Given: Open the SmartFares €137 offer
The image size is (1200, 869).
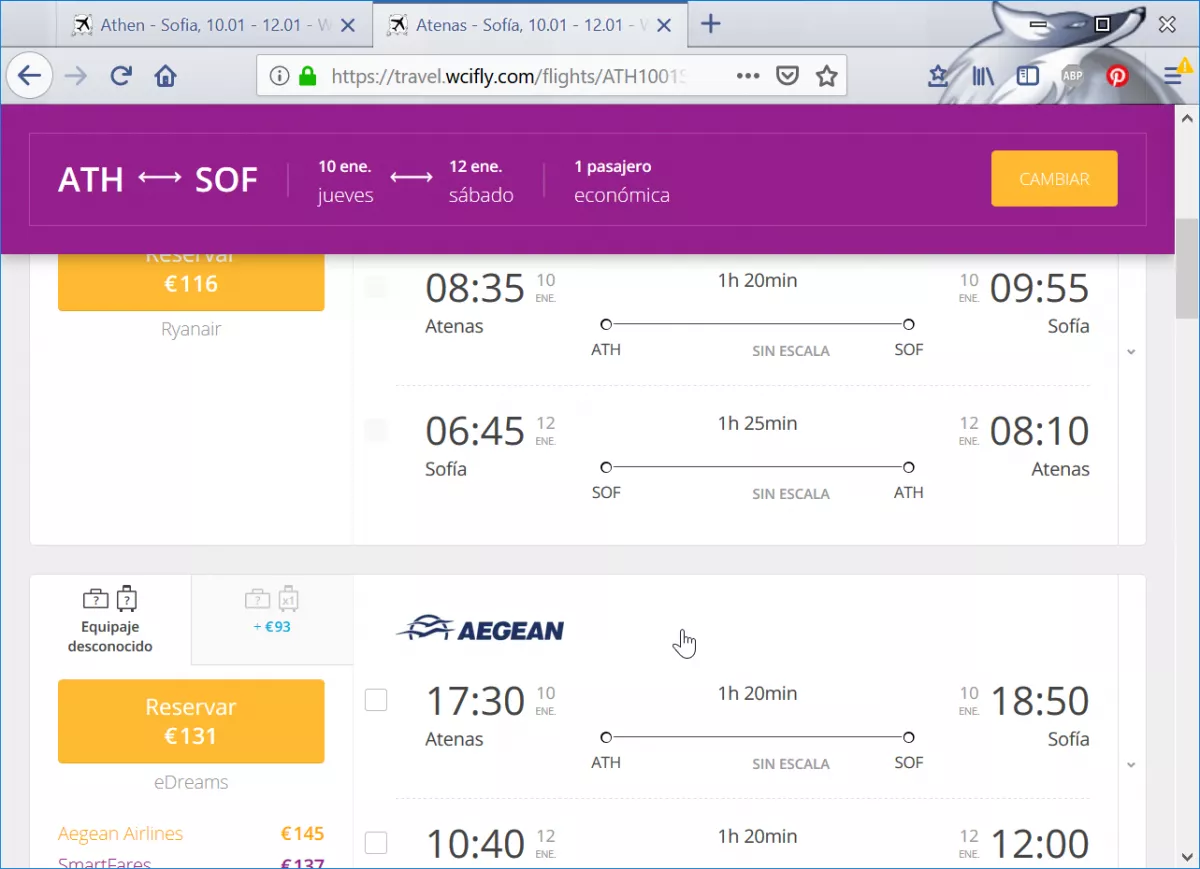Looking at the screenshot, I should pos(191,863).
